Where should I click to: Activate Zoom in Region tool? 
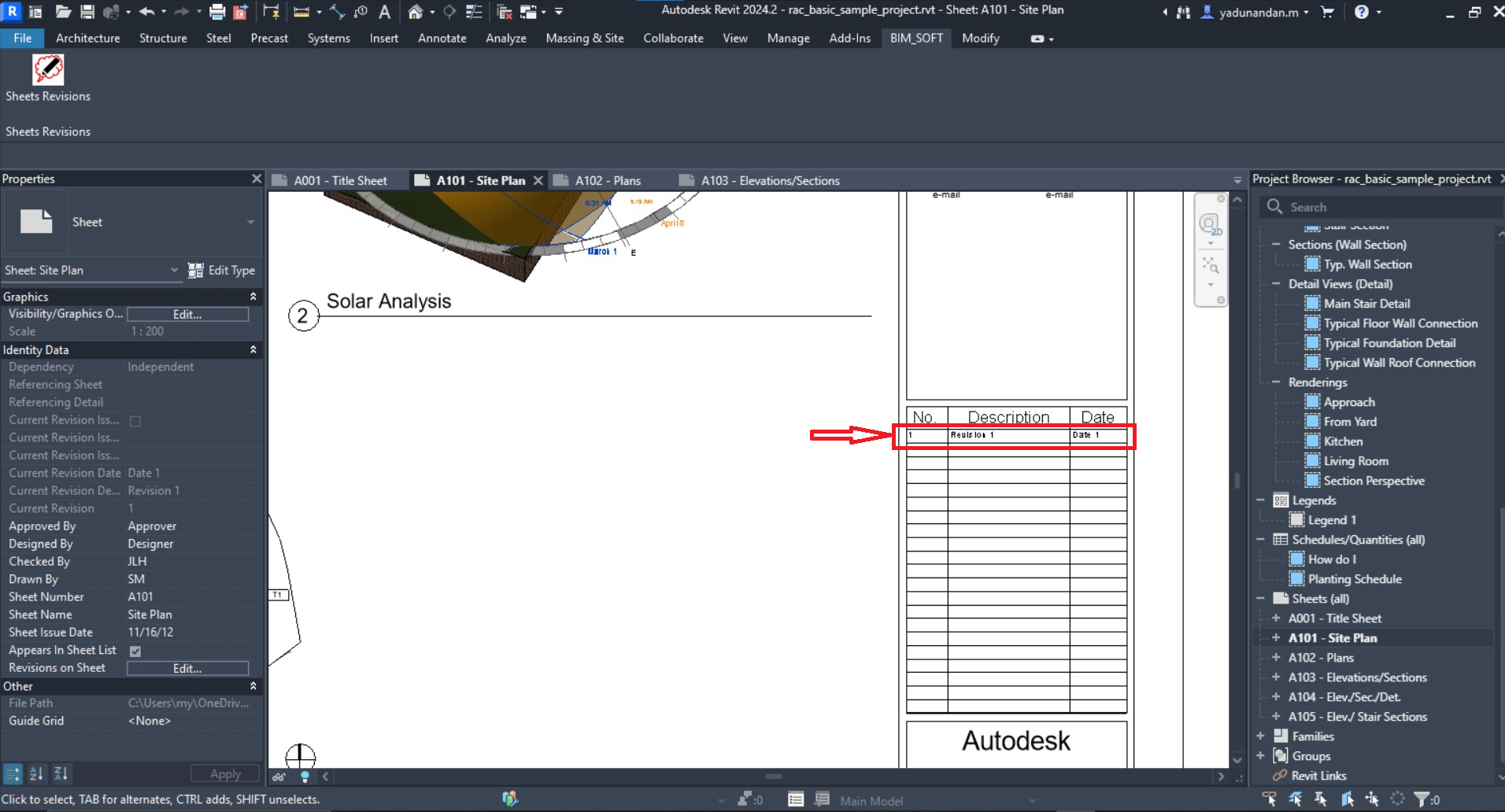pyautogui.click(x=1210, y=265)
